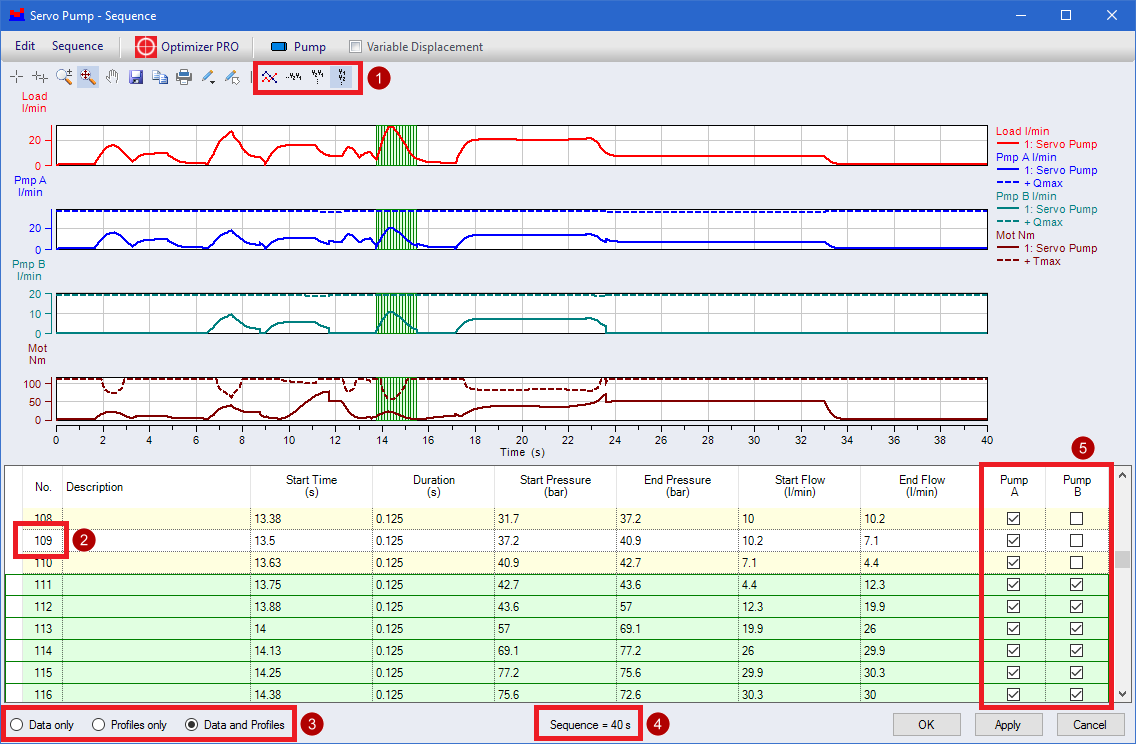The width and height of the screenshot is (1136, 744).
Task: Click the table vertical scrollbar thumb
Action: (1122, 559)
